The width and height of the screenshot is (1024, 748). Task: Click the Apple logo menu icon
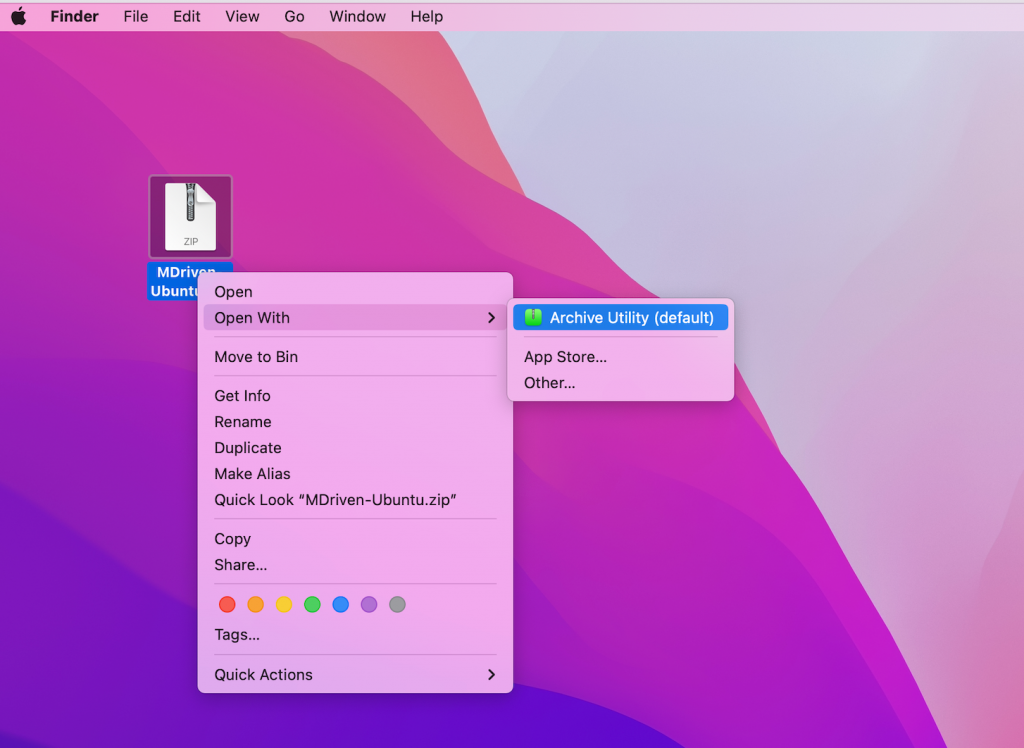18,16
